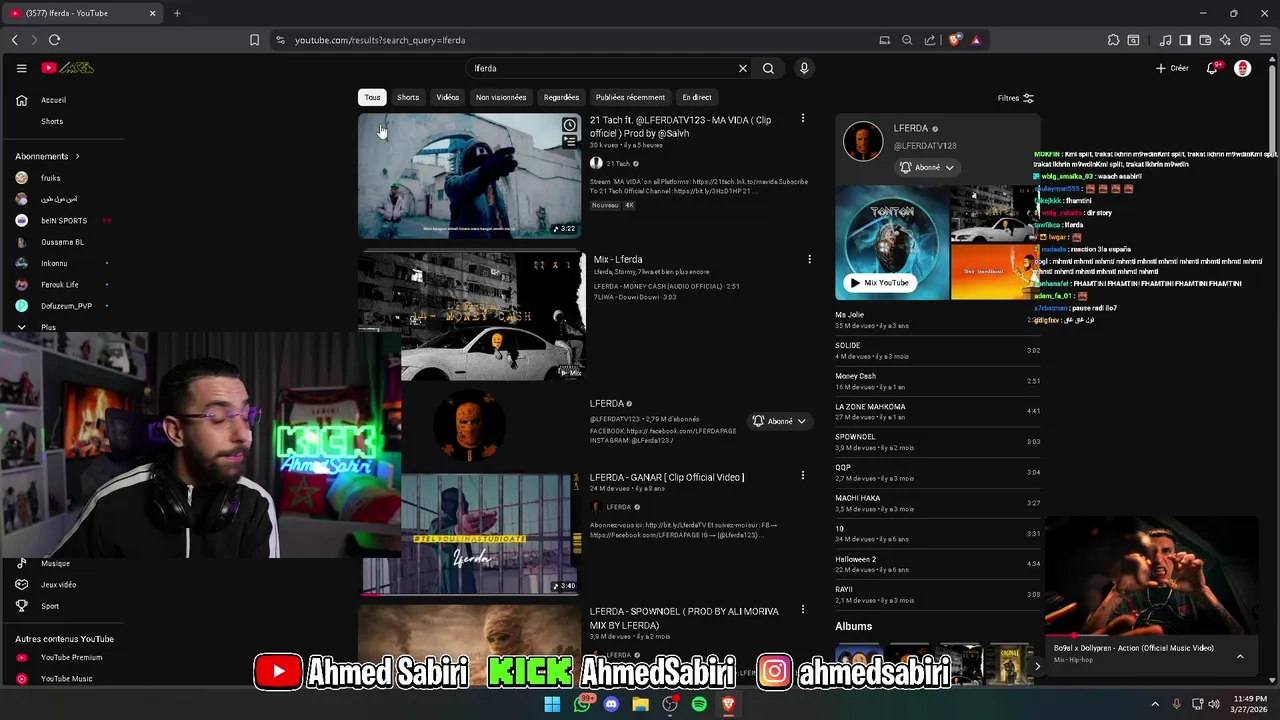Reload the page

pyautogui.click(x=54, y=40)
